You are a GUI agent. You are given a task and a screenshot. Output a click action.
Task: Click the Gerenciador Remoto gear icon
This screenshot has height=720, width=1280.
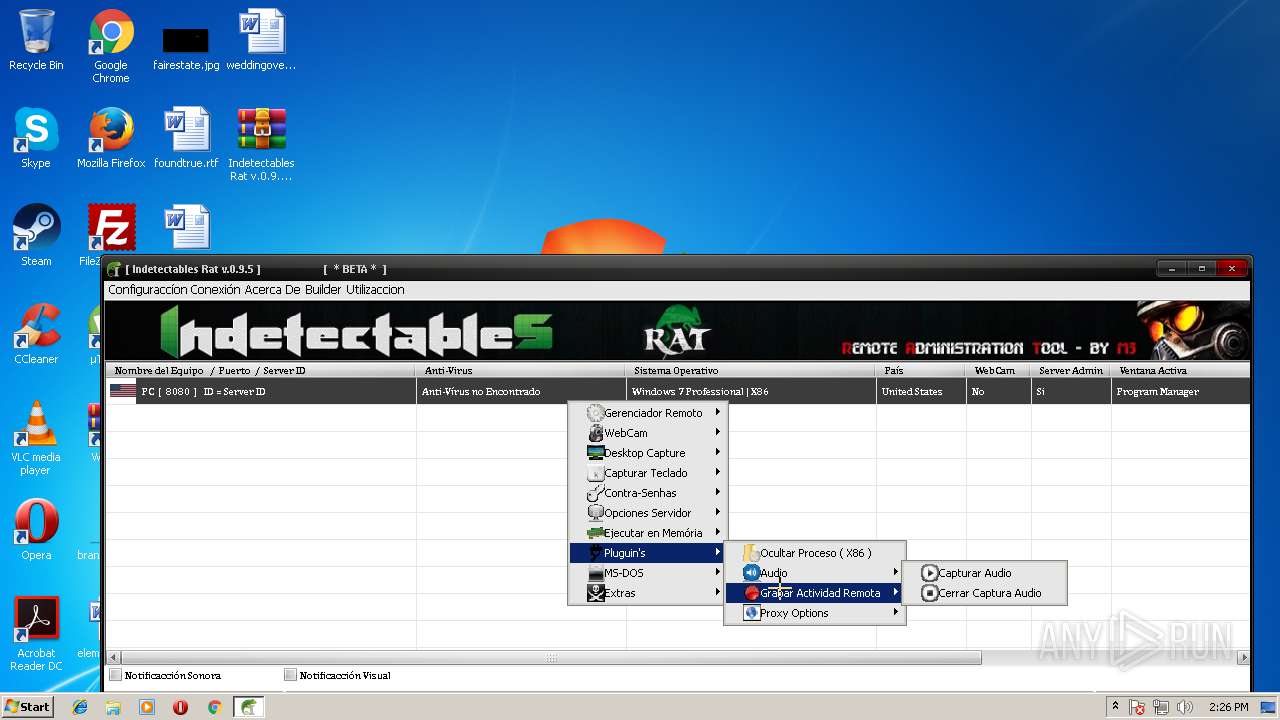click(x=595, y=413)
